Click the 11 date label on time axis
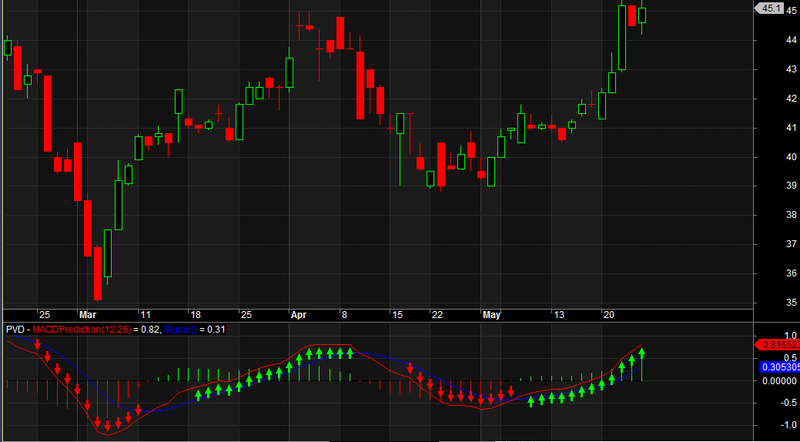This screenshot has width=800, height=442. (x=145, y=315)
